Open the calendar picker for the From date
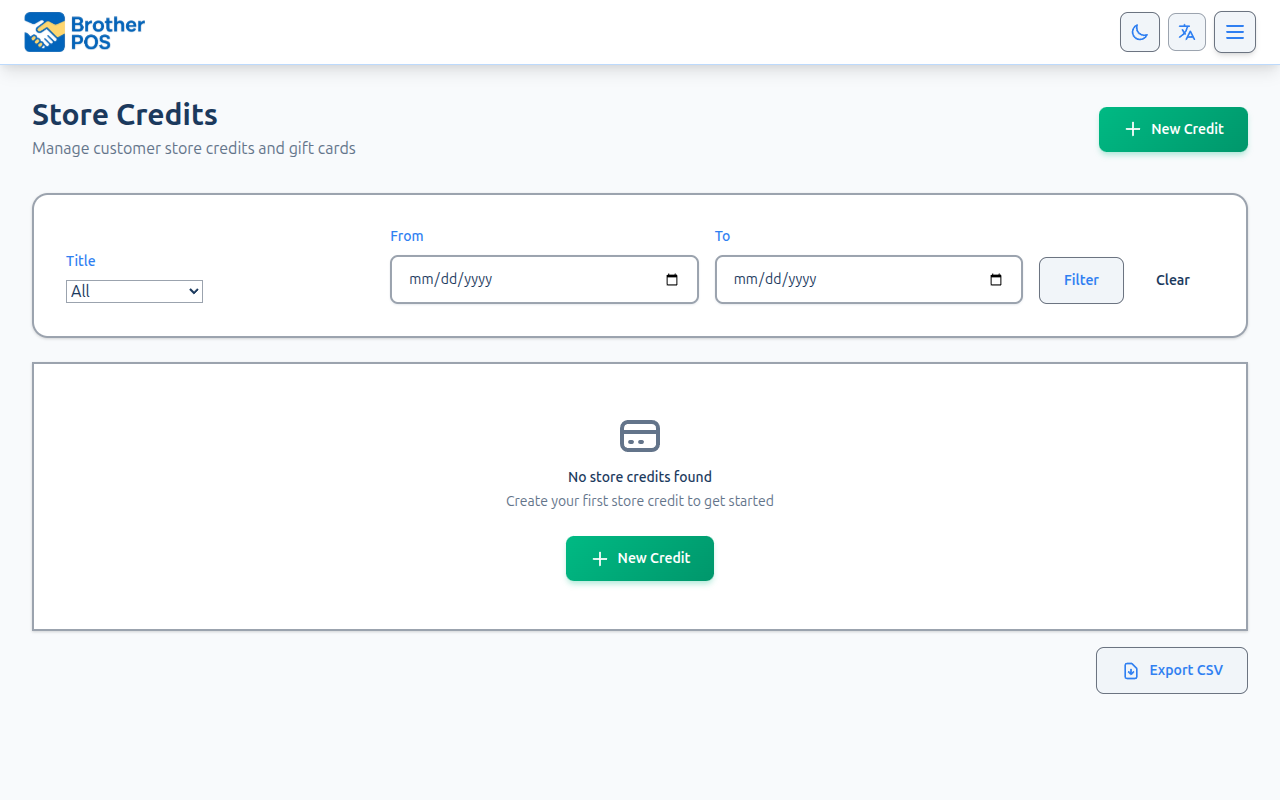This screenshot has height=800, width=1280. (671, 280)
